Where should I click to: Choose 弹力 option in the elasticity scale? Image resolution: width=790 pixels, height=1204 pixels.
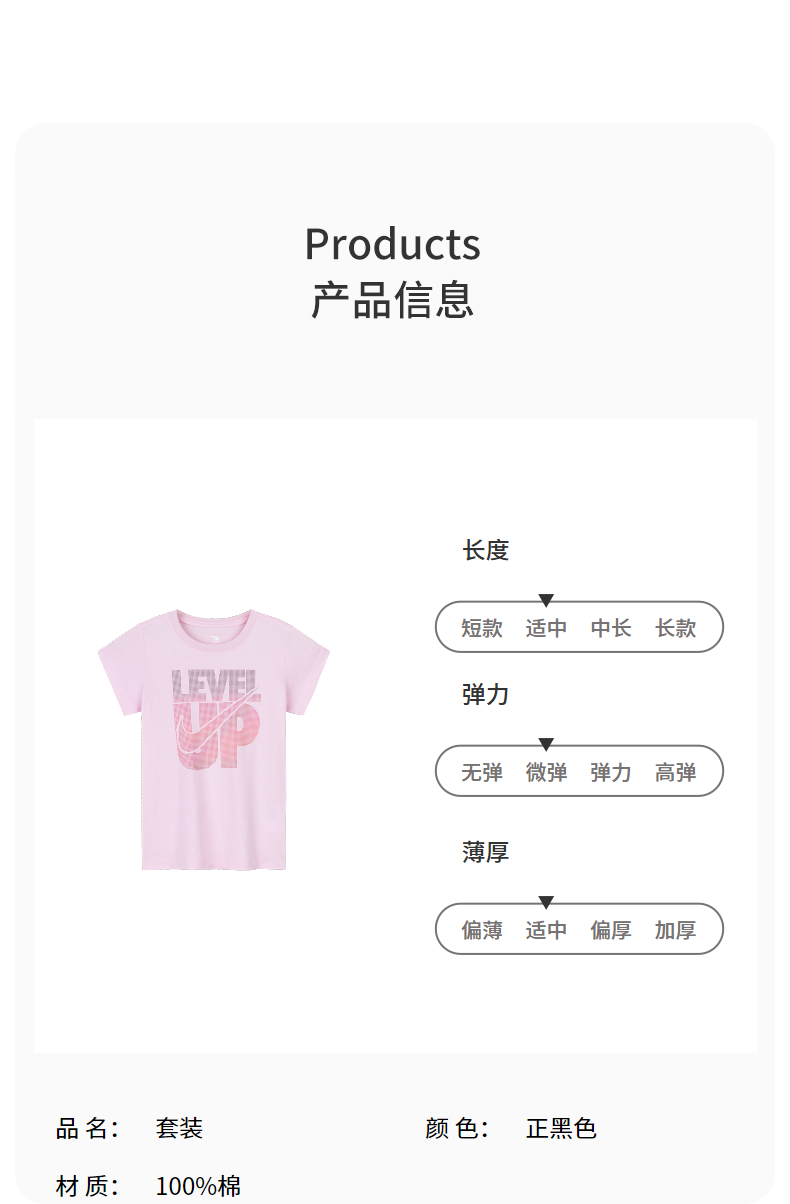611,772
